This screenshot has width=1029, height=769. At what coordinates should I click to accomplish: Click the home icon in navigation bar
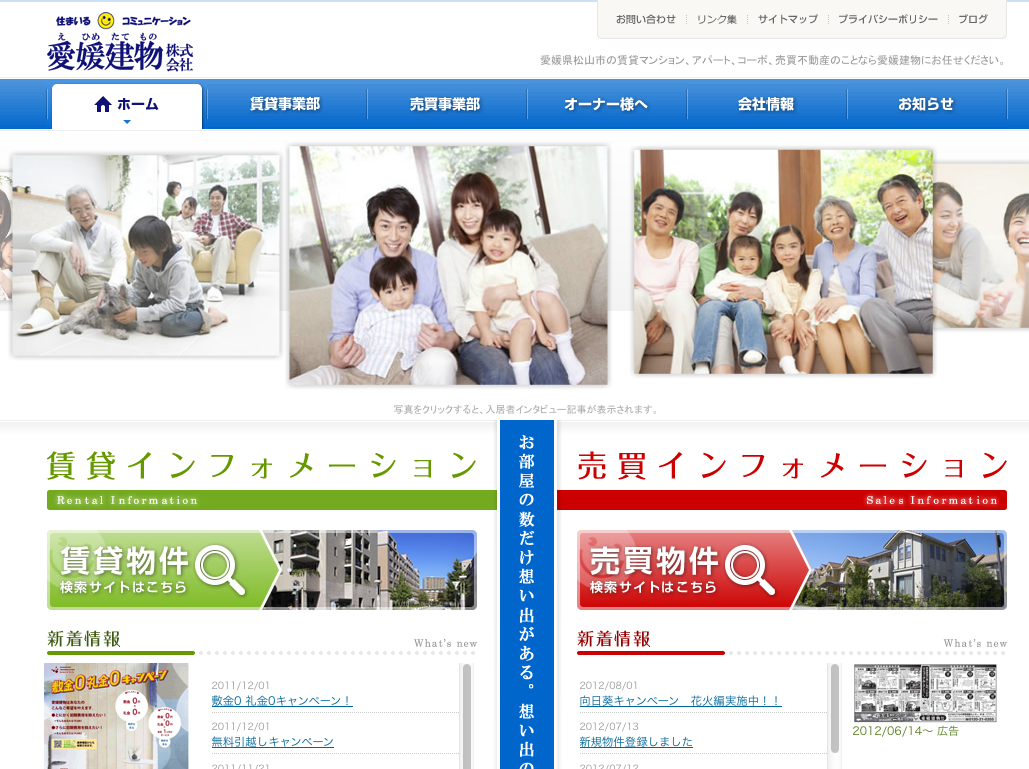tap(103, 104)
